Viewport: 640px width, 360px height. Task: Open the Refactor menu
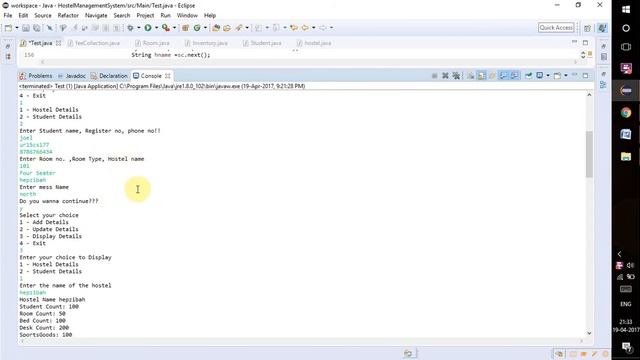click(x=68, y=16)
